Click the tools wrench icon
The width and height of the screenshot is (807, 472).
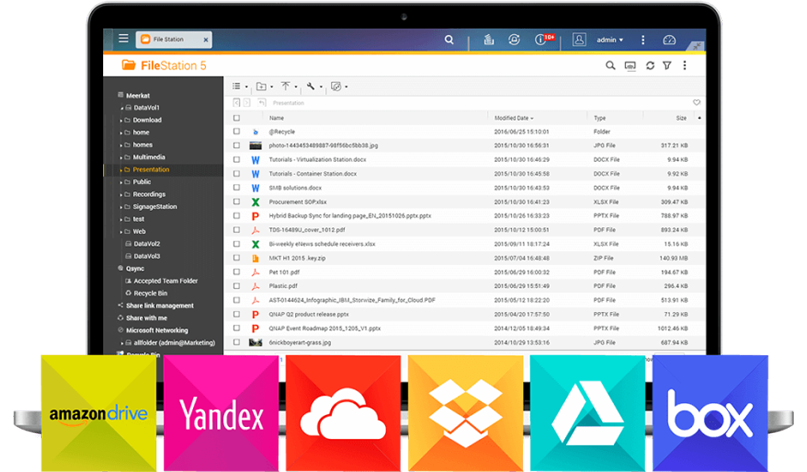tap(310, 86)
